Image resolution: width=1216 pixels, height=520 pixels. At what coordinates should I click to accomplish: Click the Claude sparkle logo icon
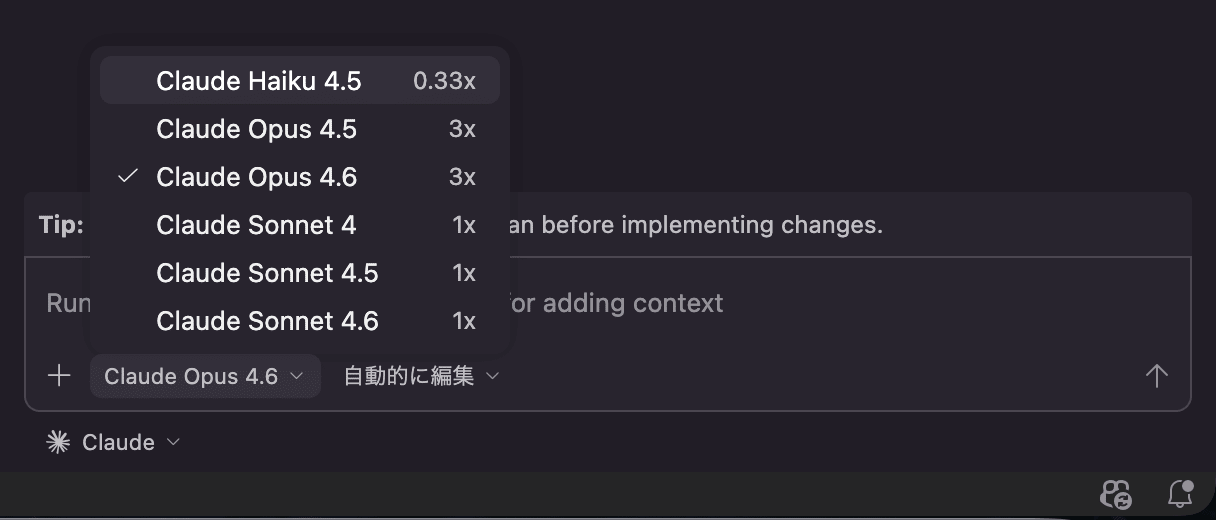[58, 442]
